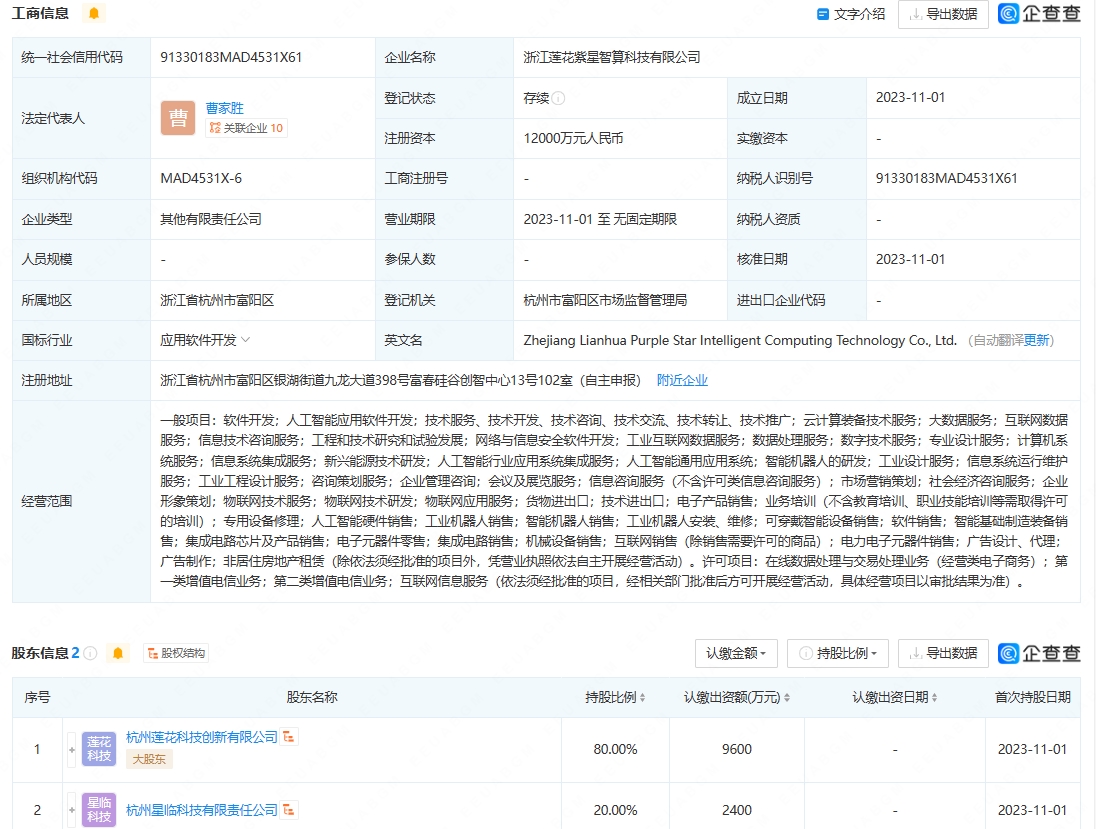Open 附近企业 nearby companies link
Image resolution: width=1096 pixels, height=829 pixels.
click(x=682, y=380)
